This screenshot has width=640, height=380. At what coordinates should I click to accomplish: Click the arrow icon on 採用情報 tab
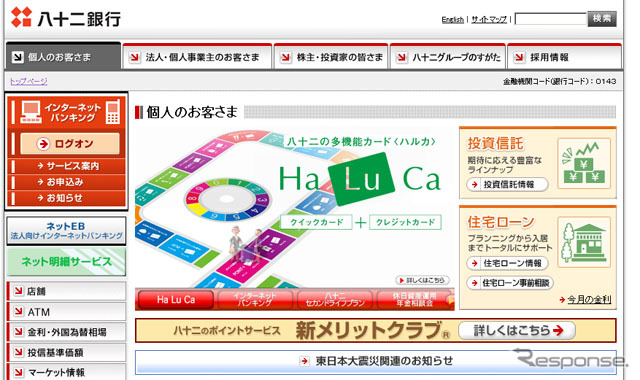[519, 58]
